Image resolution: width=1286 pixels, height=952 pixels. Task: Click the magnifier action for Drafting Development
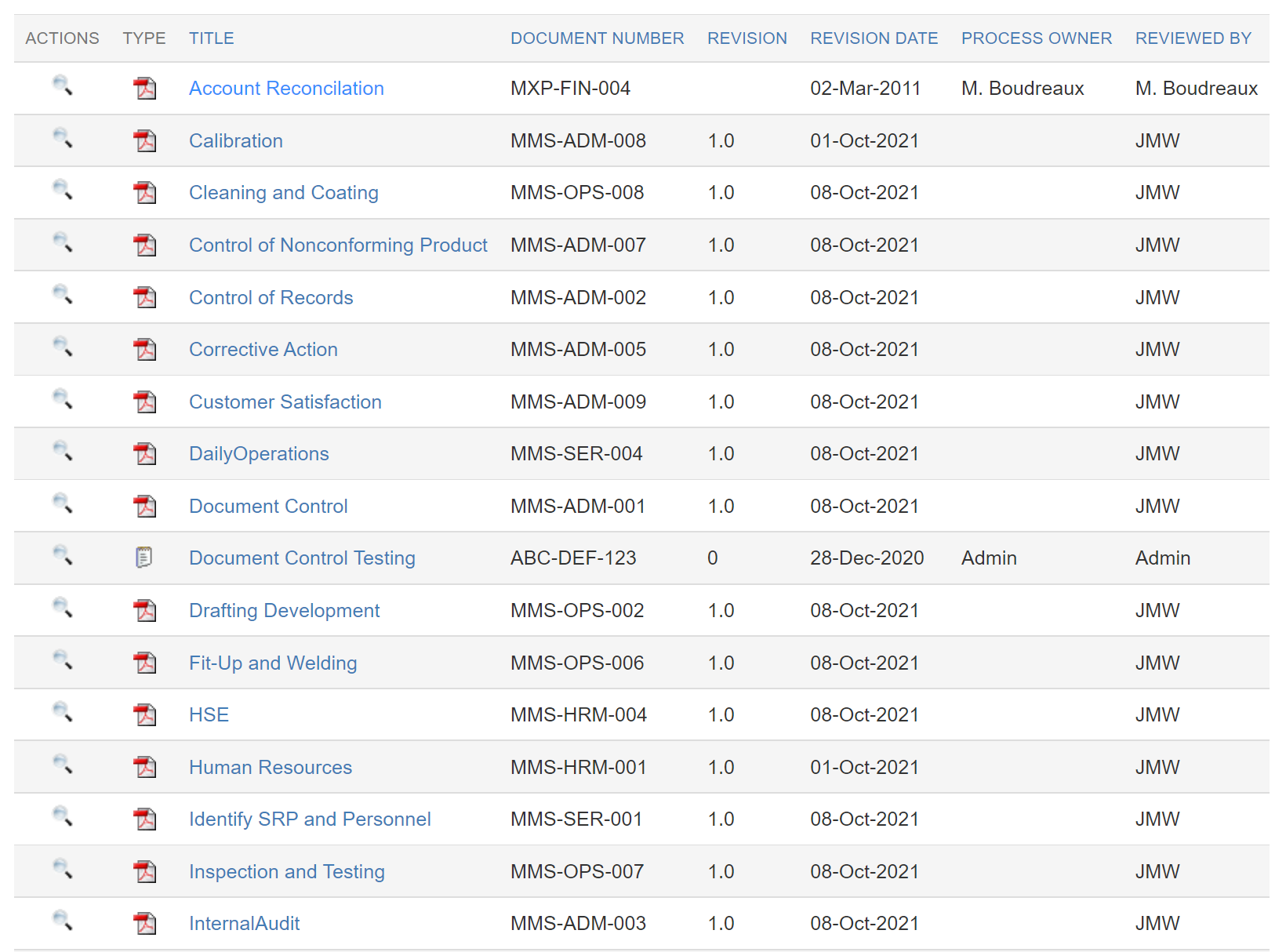[x=63, y=610]
